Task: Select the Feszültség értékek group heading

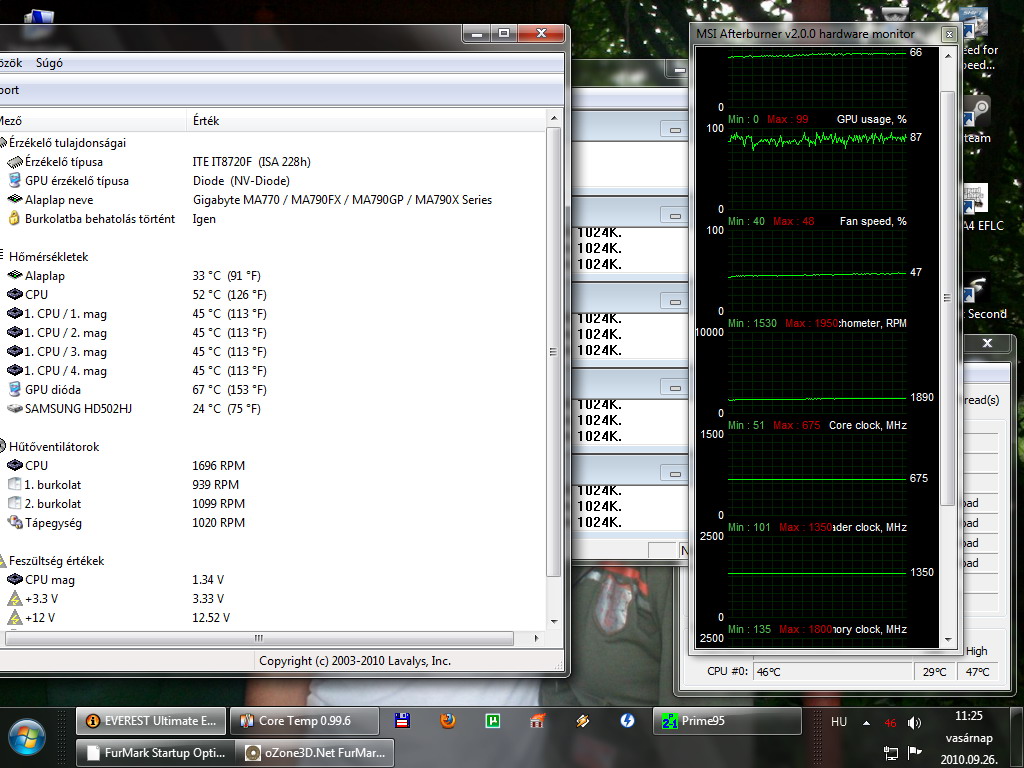Action: click(56, 560)
